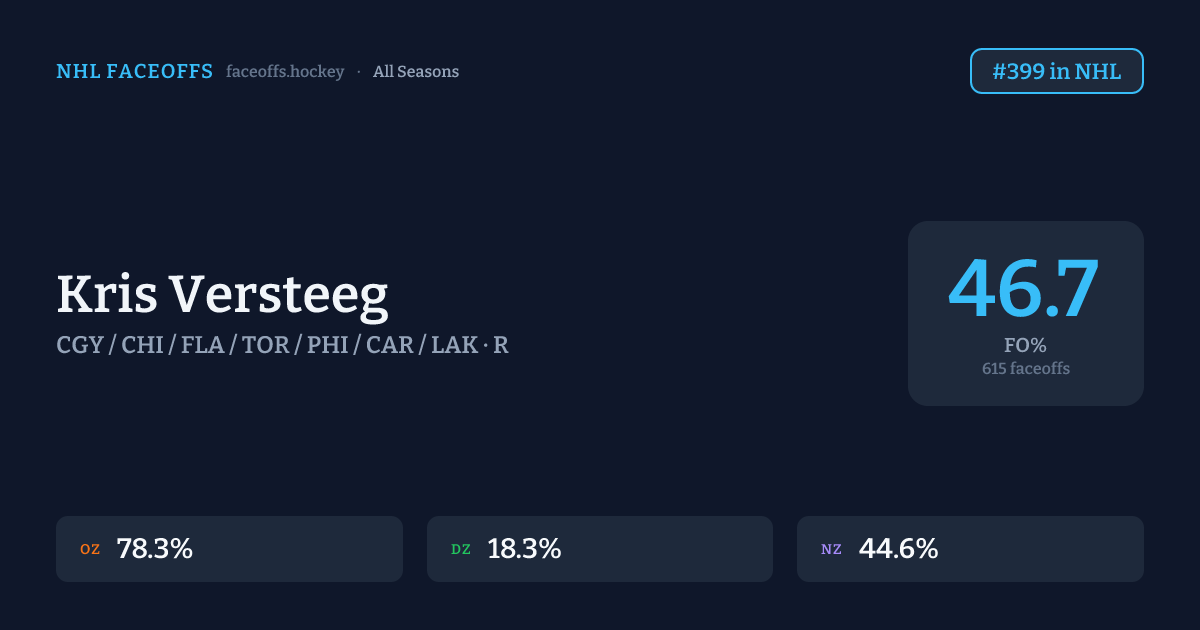This screenshot has height=630, width=1200.
Task: Select the CHI team abbreviation
Action: [144, 346]
